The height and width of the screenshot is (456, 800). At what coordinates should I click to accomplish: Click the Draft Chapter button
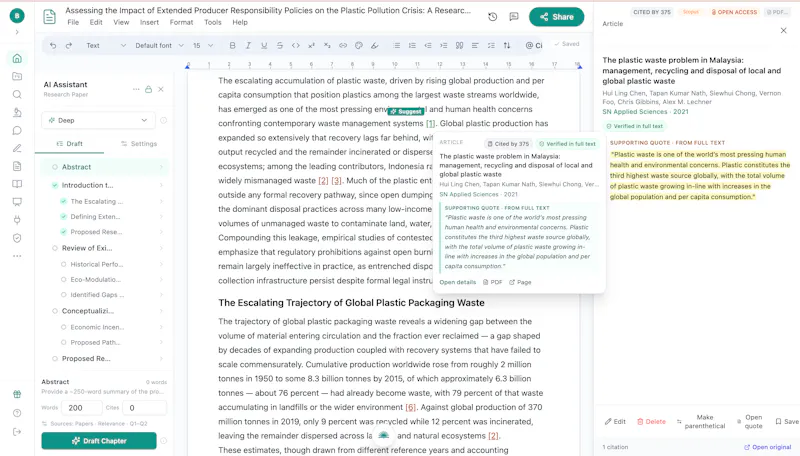coord(99,441)
